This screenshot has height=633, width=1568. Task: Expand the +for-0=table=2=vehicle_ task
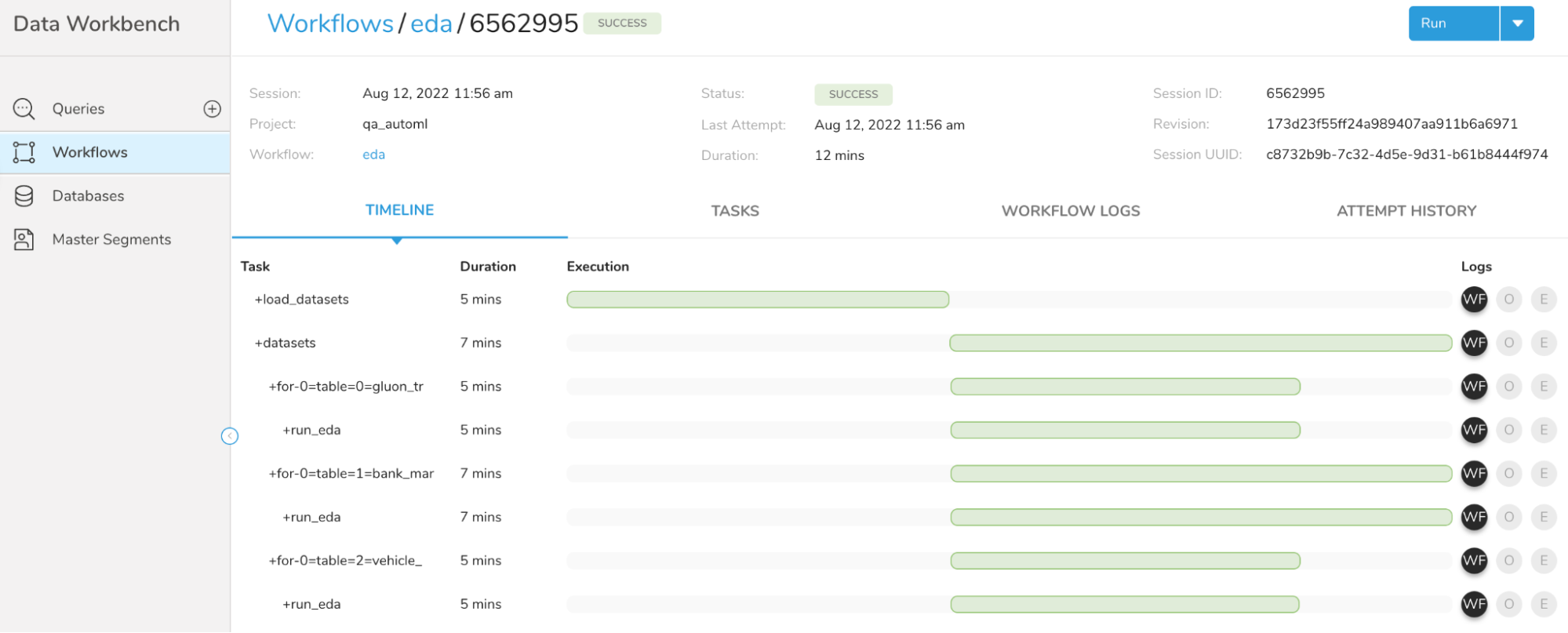point(345,561)
